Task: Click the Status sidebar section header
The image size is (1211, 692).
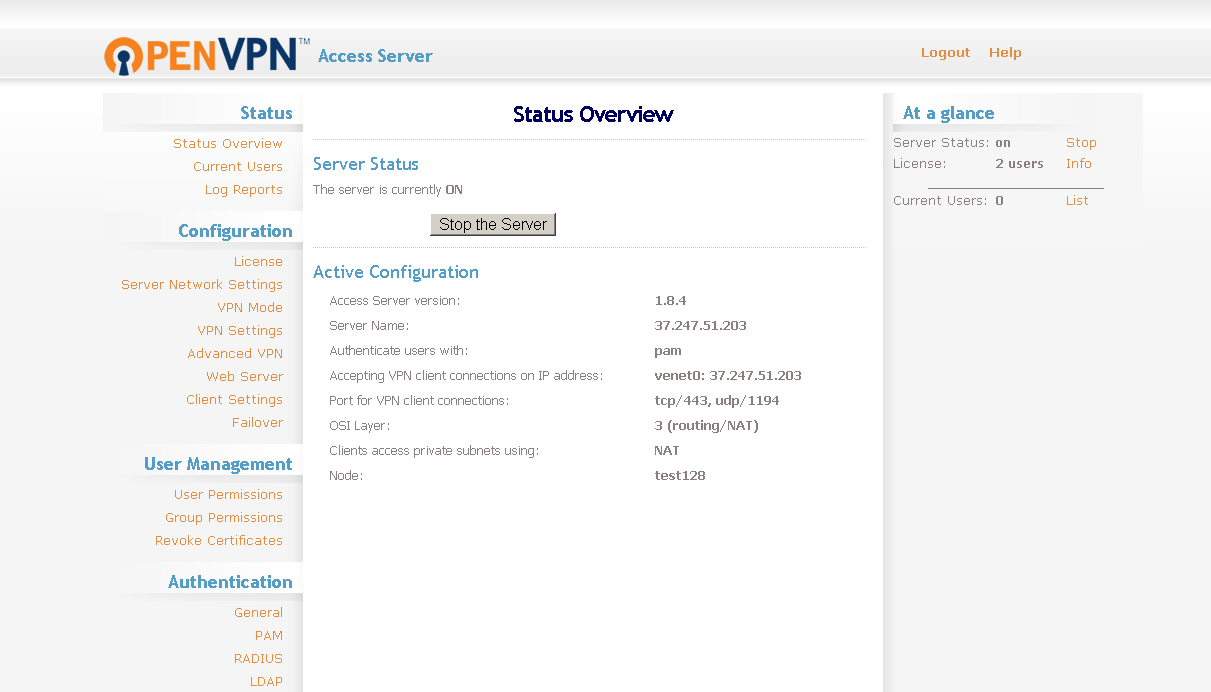Action: tap(266, 113)
